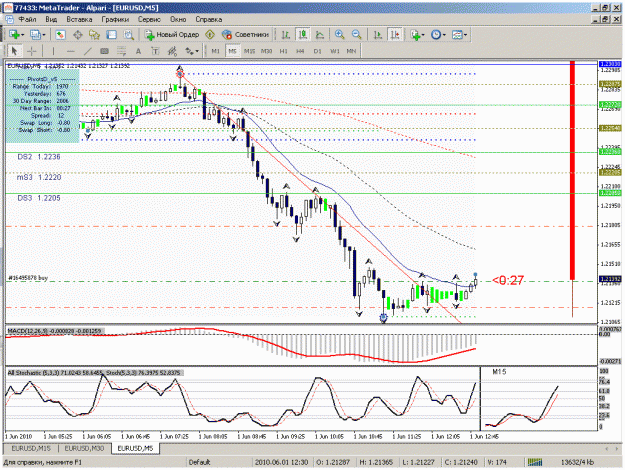The height and width of the screenshot is (470, 625).
Task: Switch timeframe to M1
Action: tap(215, 51)
